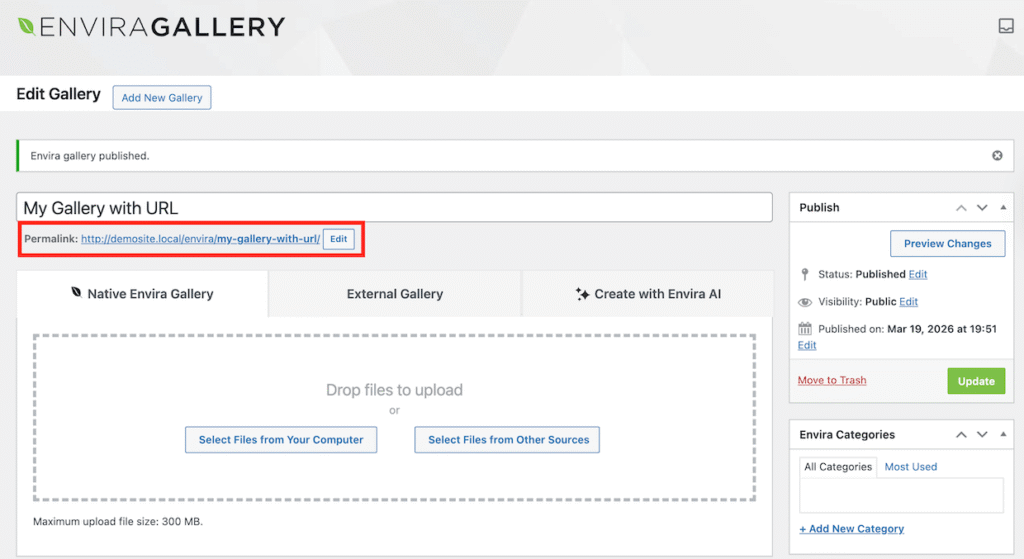Open the notifications inbox icon in header

1005,26
